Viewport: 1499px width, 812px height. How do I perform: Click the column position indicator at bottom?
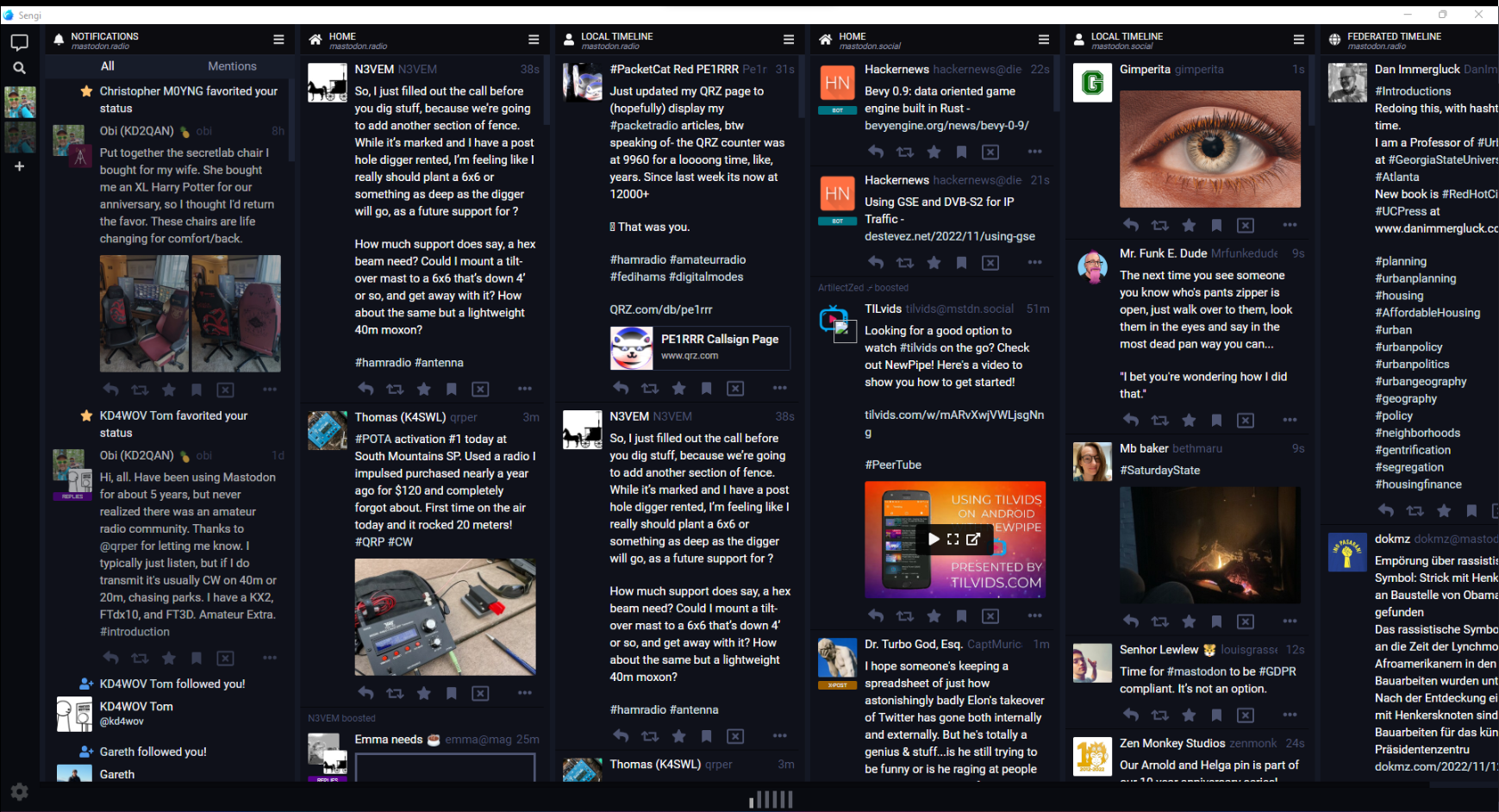click(x=771, y=800)
